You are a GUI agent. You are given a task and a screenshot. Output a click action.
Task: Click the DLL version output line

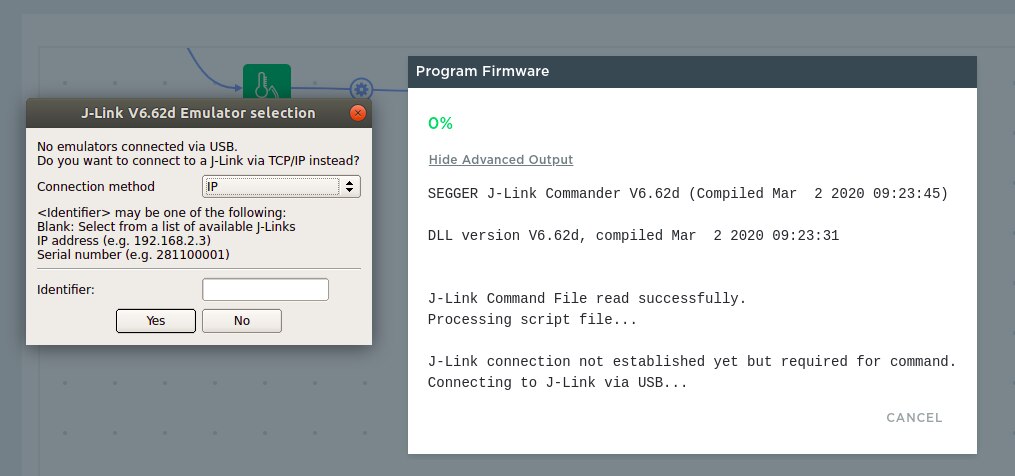pyautogui.click(x=632, y=236)
